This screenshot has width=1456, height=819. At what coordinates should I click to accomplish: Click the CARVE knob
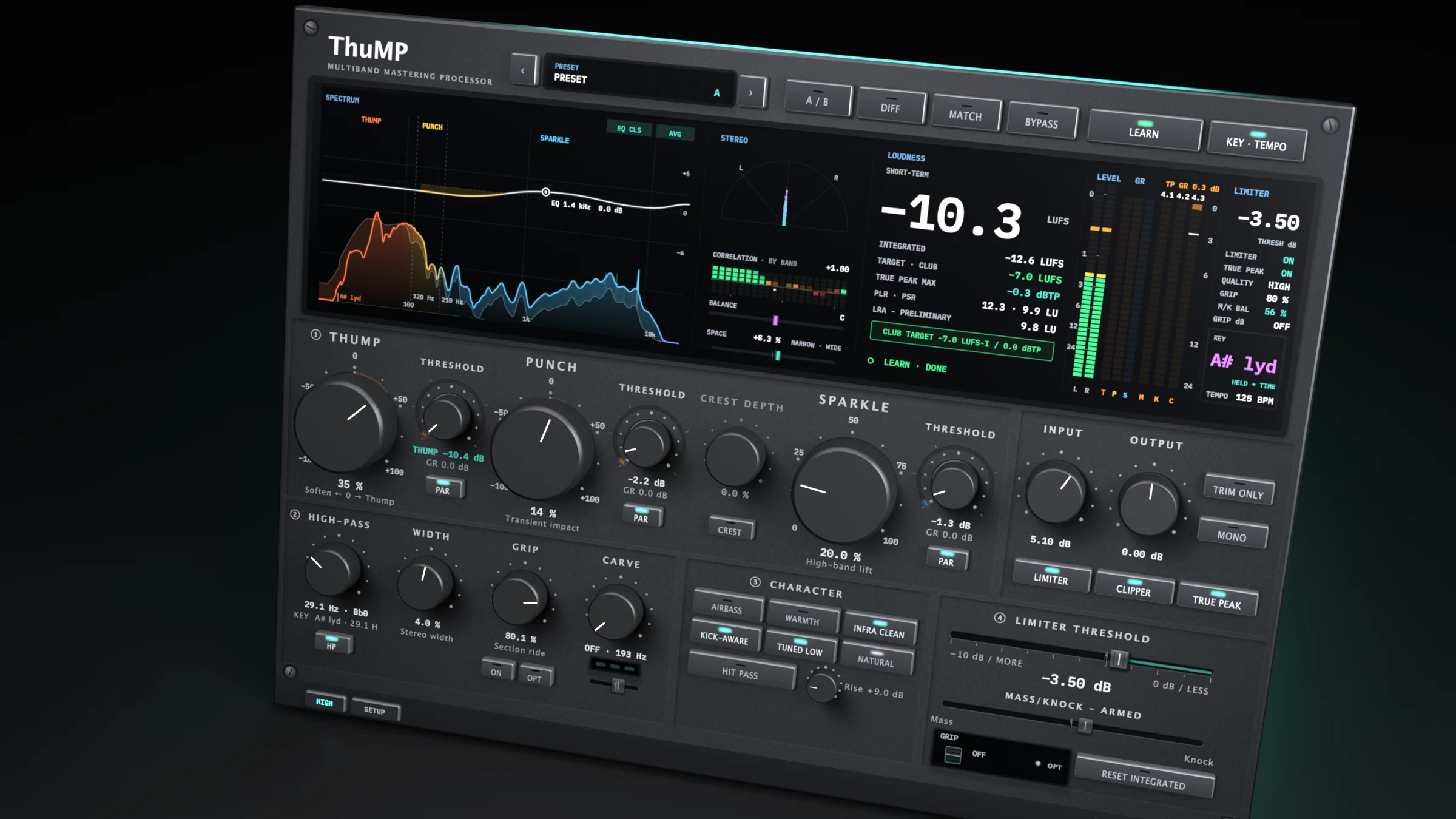615,613
